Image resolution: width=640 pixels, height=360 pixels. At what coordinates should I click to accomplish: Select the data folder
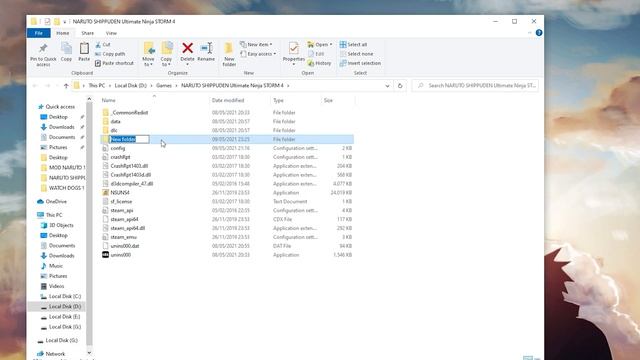tap(116, 122)
